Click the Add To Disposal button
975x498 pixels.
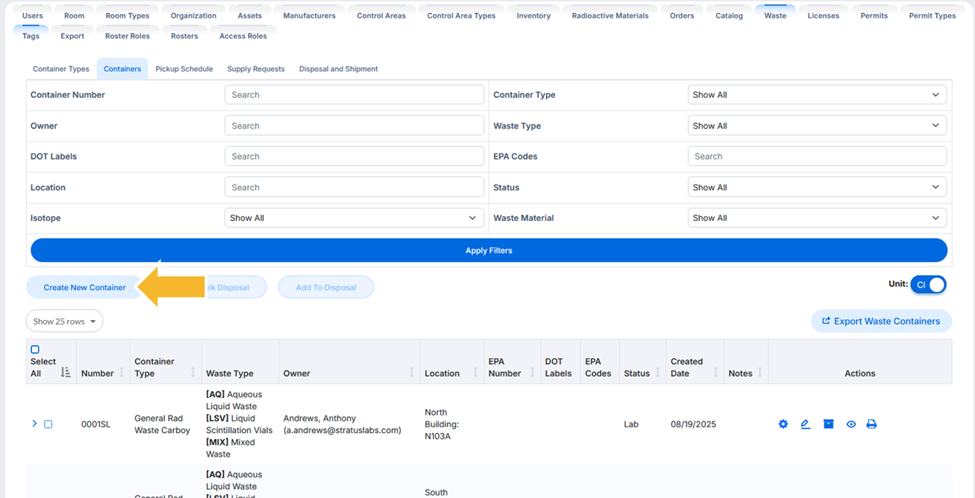point(326,287)
